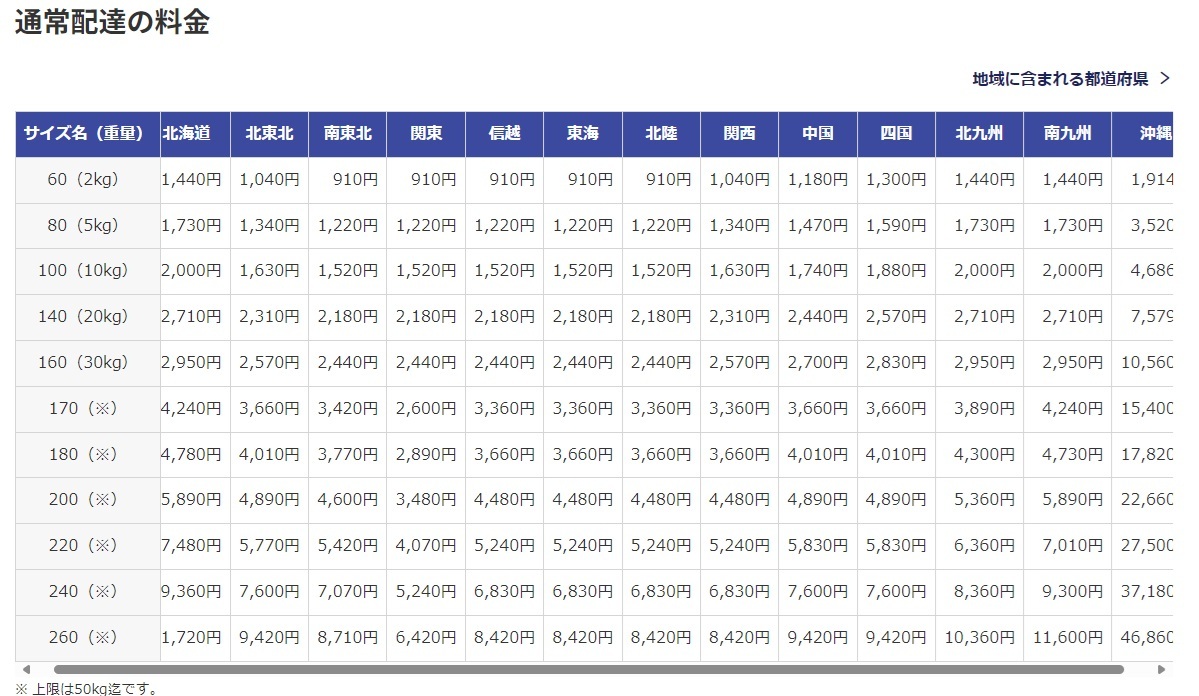
Task: Click the 信越 column header
Action: pyautogui.click(x=504, y=134)
